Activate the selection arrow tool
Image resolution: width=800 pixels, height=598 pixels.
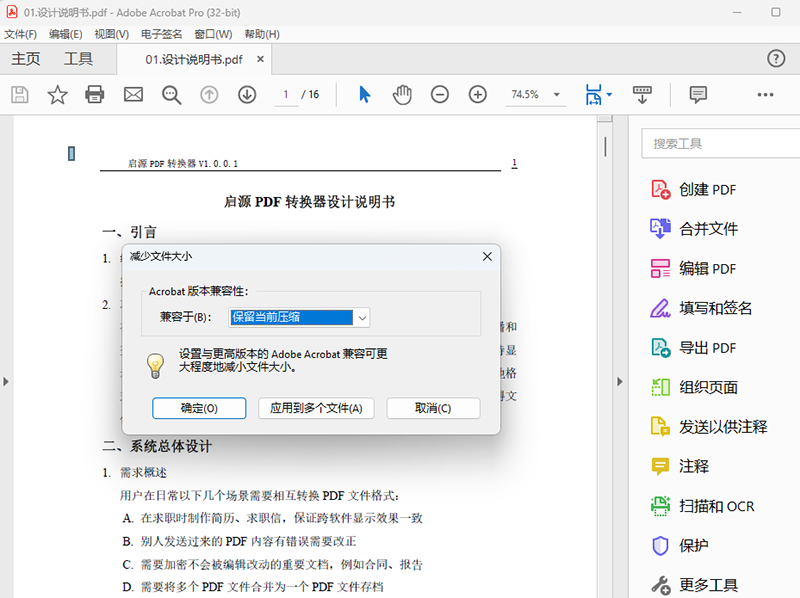point(364,95)
